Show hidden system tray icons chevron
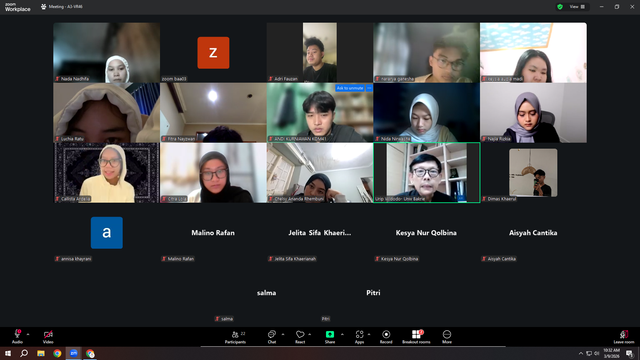 [x=581, y=353]
